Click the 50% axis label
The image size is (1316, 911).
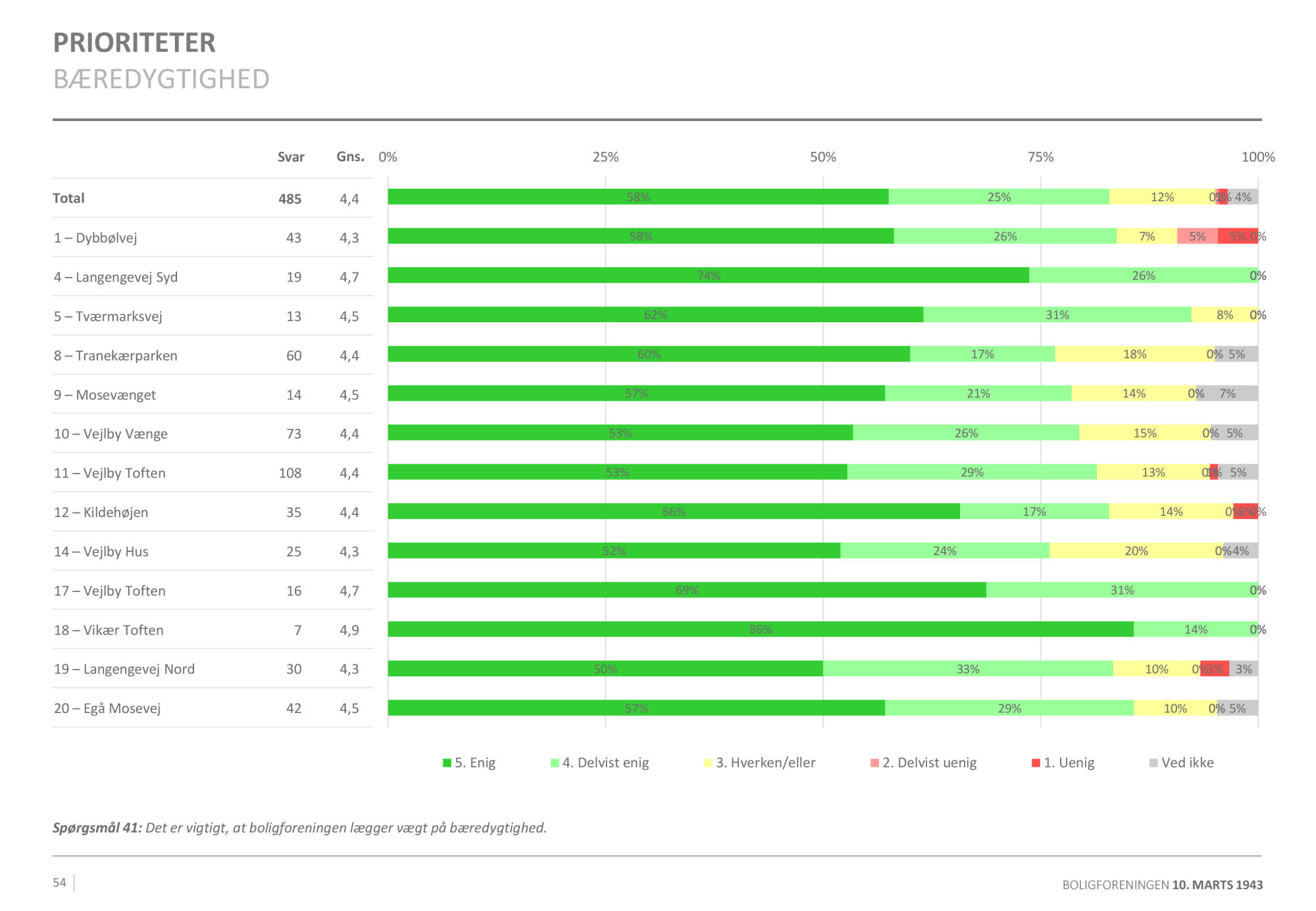point(822,157)
